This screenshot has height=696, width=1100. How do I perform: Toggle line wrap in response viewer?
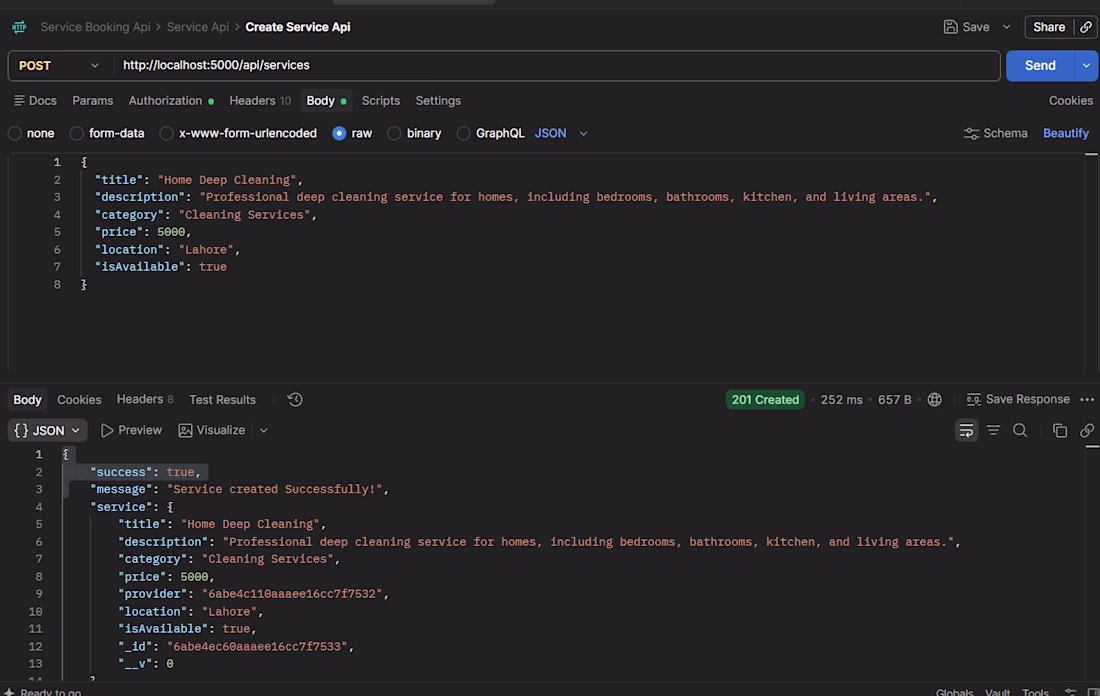pos(966,430)
